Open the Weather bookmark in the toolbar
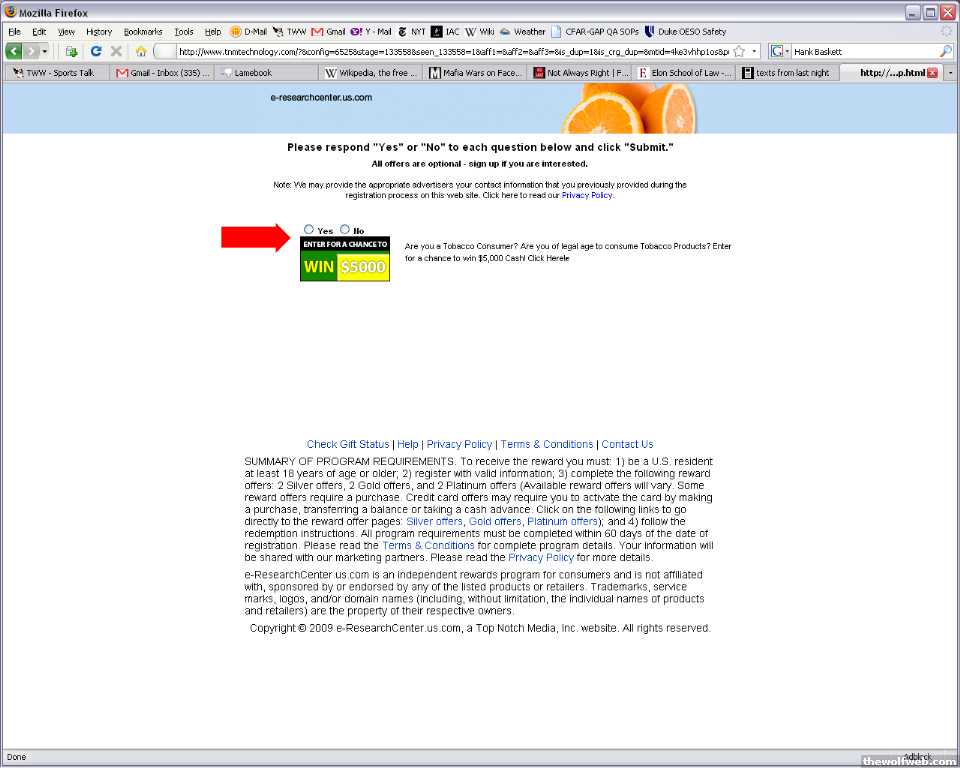 [522, 32]
